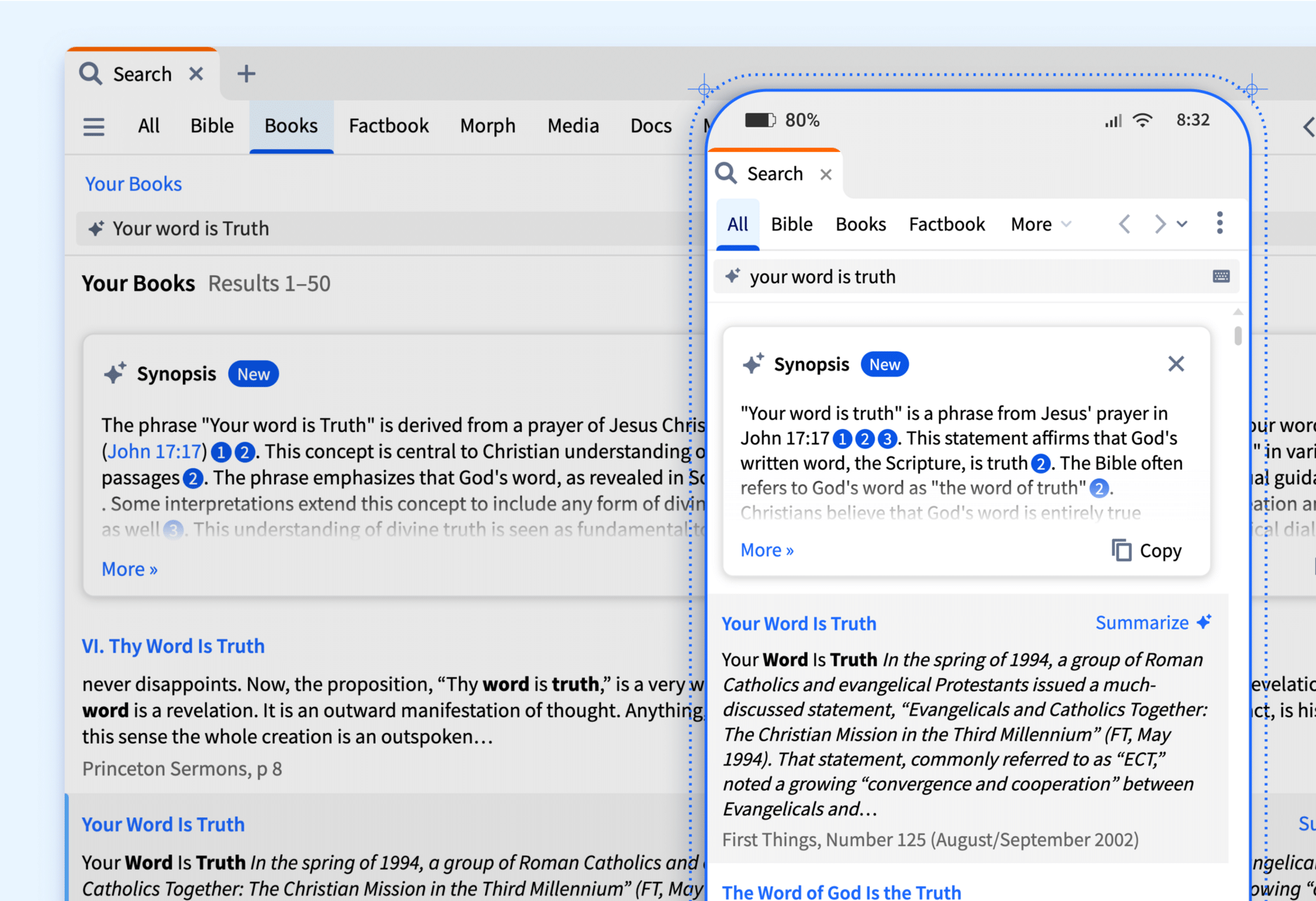
Task: Open desktop 'Your Word Is Truth' result
Action: 163,824
